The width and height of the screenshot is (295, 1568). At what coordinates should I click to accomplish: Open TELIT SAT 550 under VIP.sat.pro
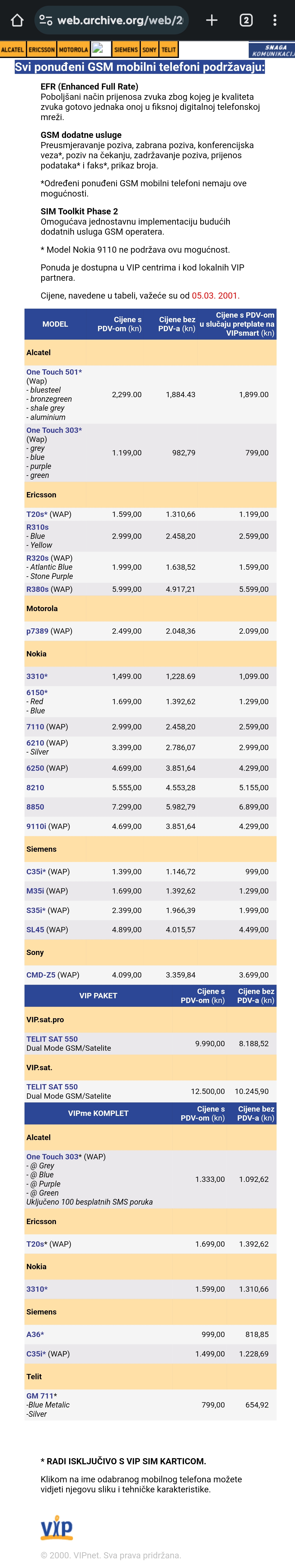click(52, 1039)
